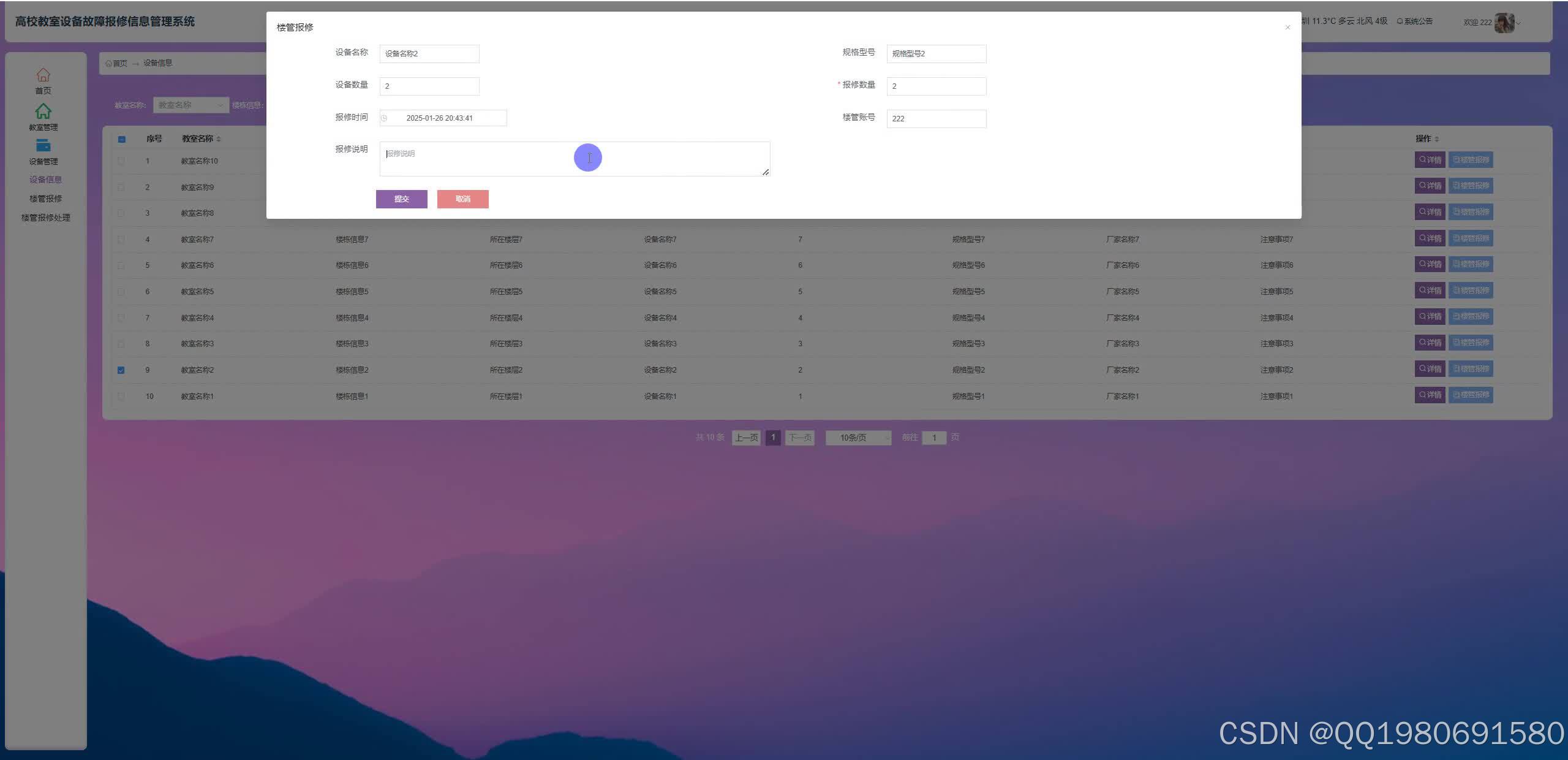Submit the repair form with 提交
This screenshot has width=1568, height=760.
(x=401, y=199)
